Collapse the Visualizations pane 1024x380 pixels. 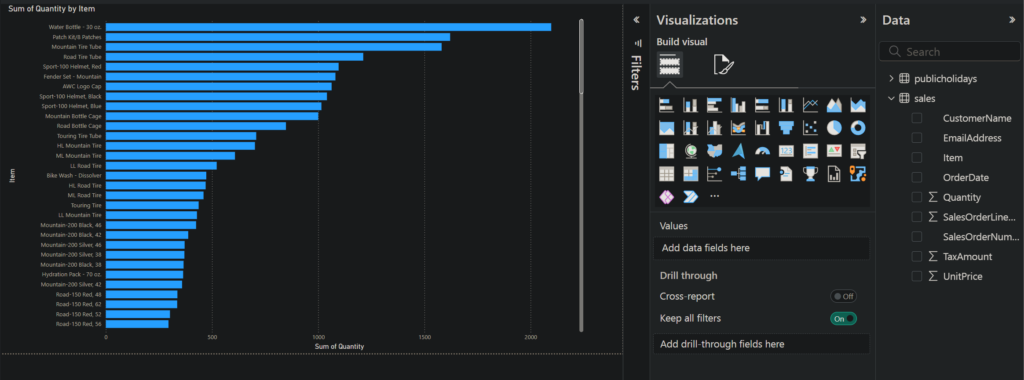pos(863,20)
